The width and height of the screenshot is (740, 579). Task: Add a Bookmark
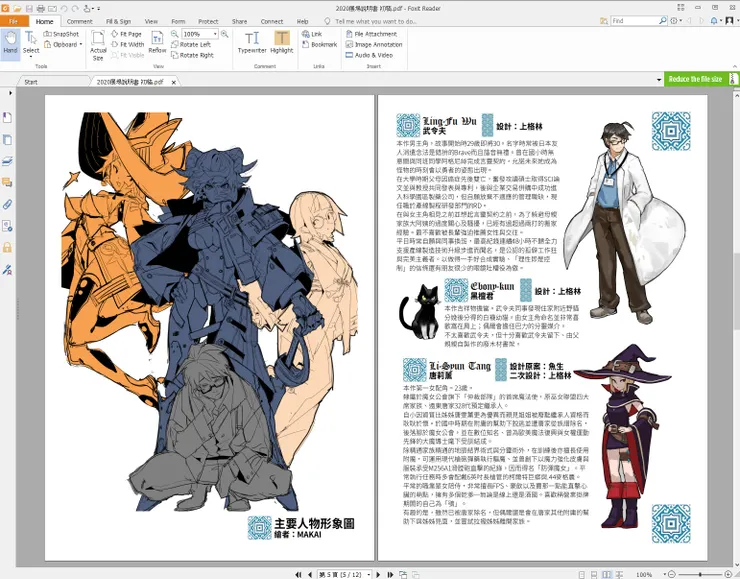click(320, 44)
